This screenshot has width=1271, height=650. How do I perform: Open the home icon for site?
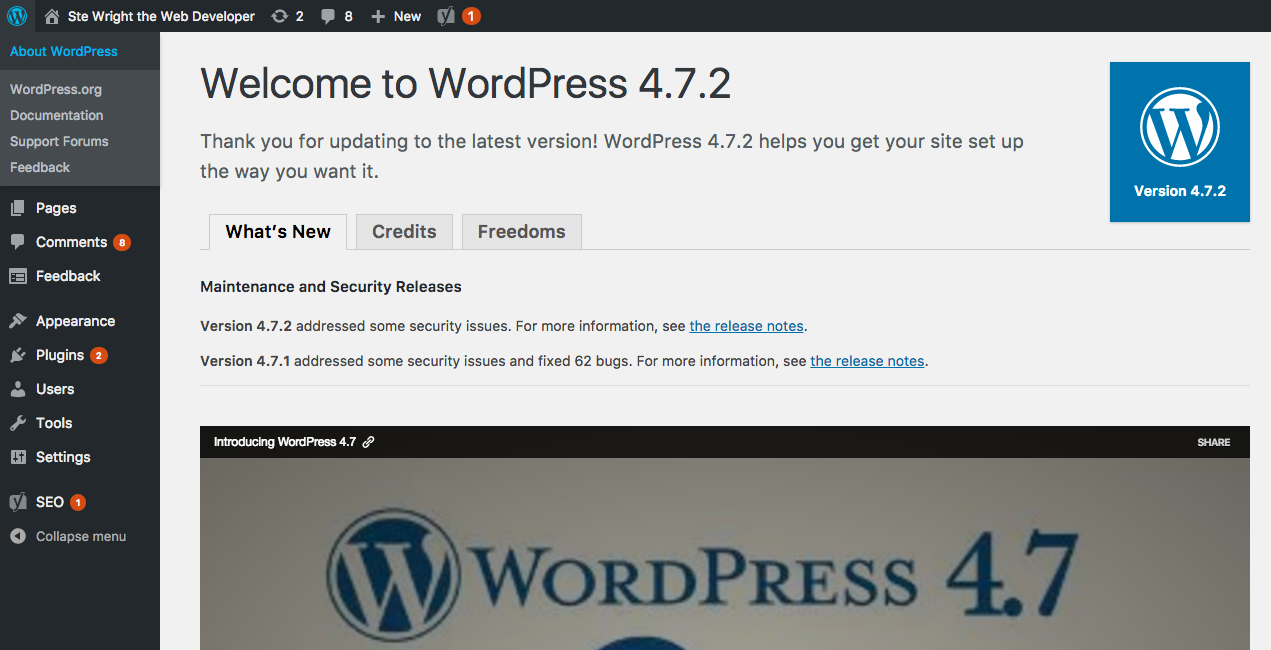tap(52, 16)
